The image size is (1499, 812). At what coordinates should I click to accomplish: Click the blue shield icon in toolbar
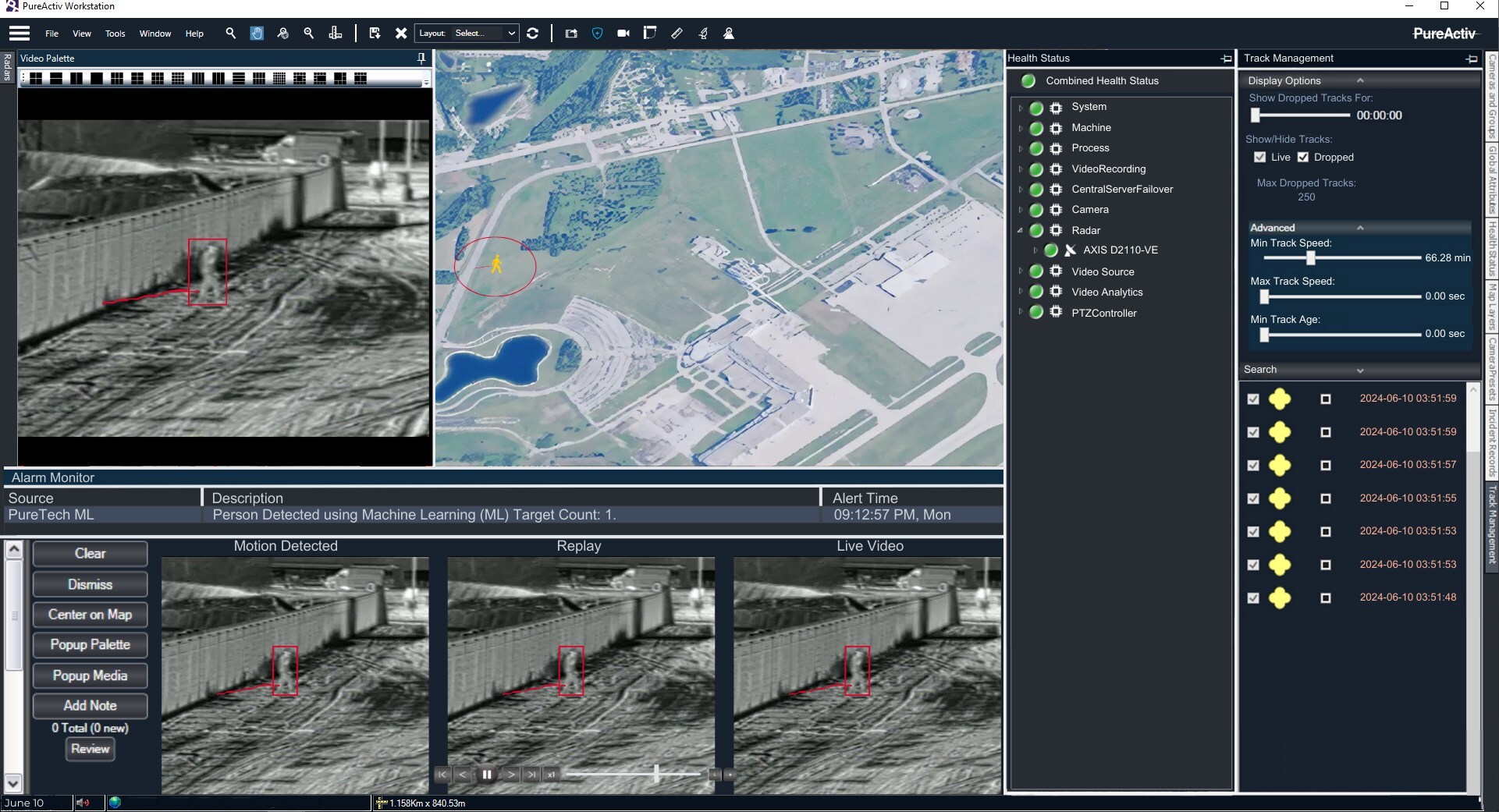pos(598,34)
